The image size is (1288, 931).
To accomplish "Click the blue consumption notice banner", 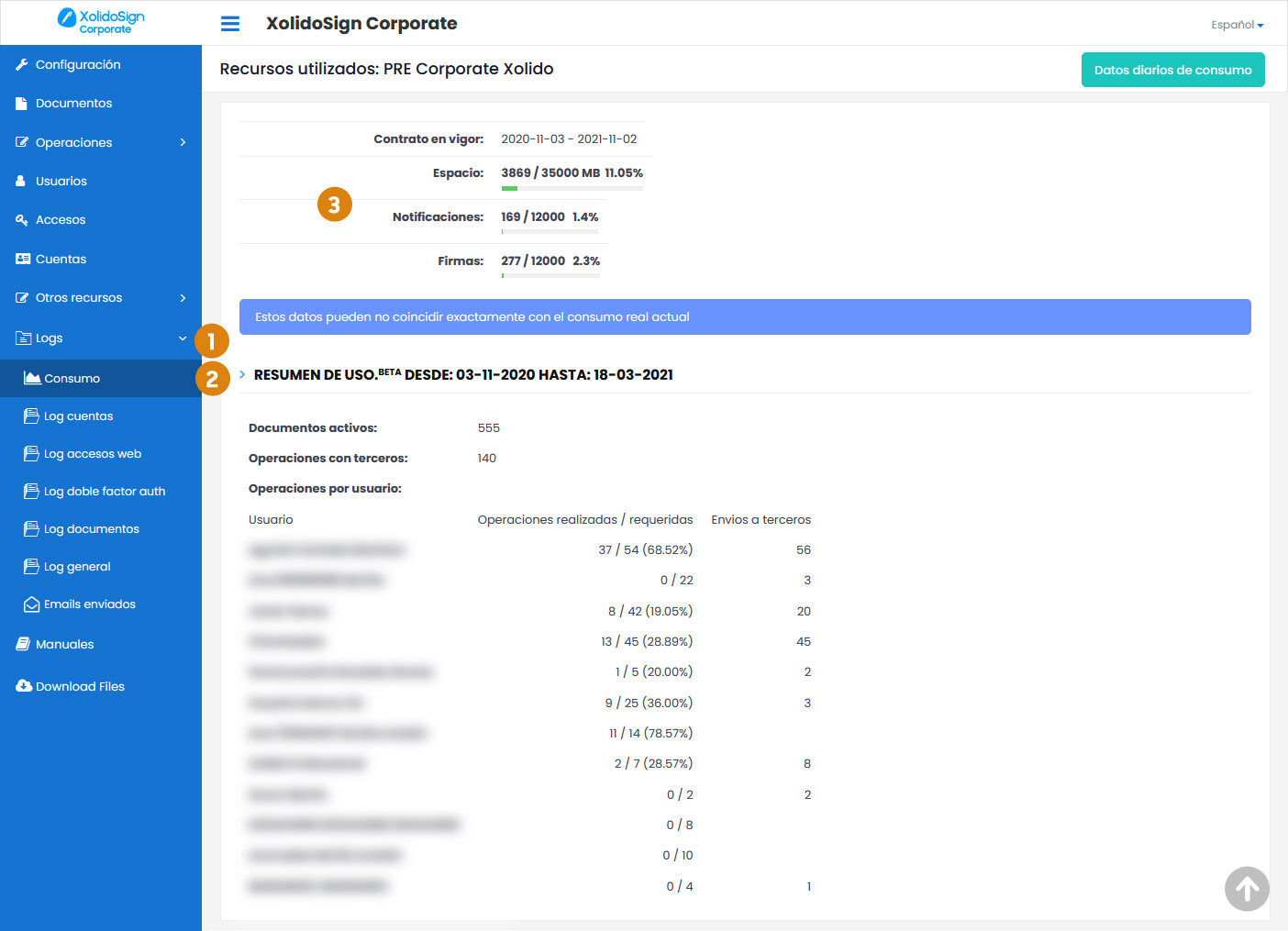I will tap(745, 316).
